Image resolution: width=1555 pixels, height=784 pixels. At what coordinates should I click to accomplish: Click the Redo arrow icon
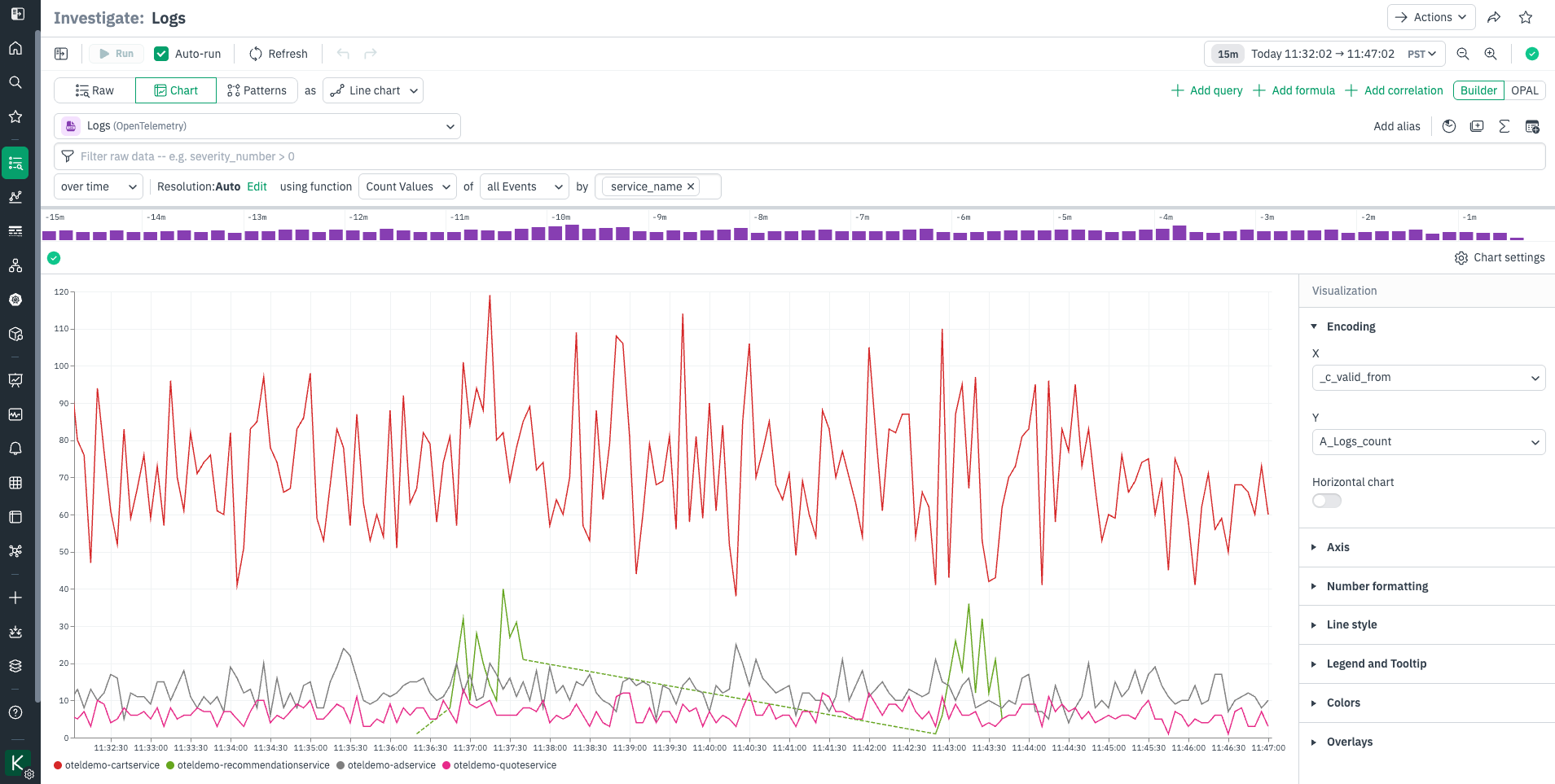[371, 54]
